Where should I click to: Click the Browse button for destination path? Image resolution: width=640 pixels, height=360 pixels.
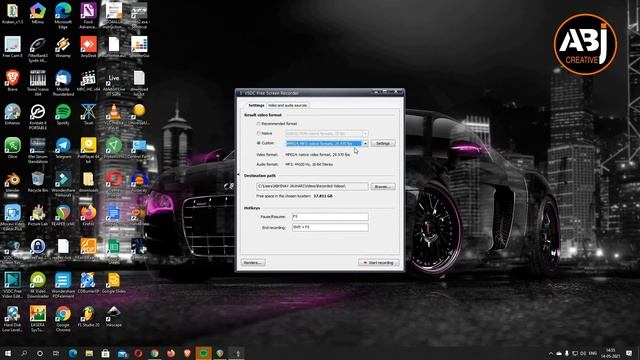click(383, 187)
